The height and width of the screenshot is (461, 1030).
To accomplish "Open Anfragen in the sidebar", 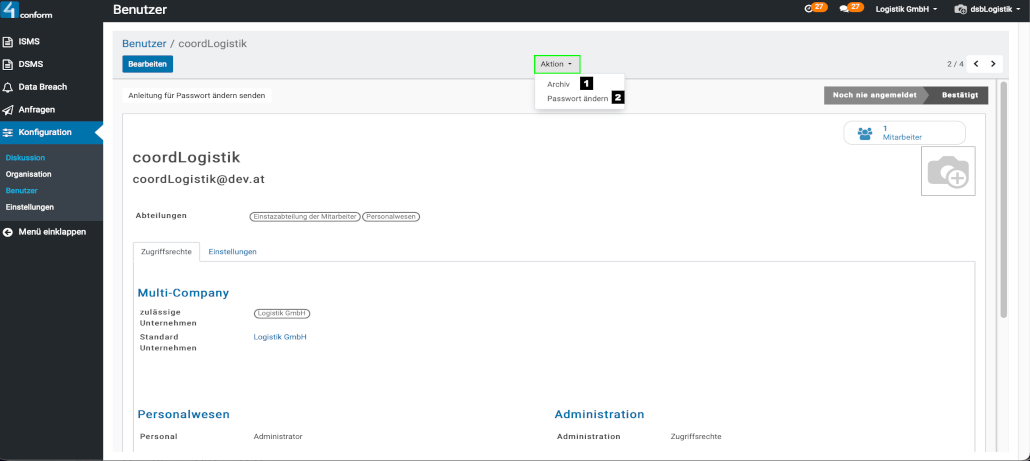I will [36, 109].
